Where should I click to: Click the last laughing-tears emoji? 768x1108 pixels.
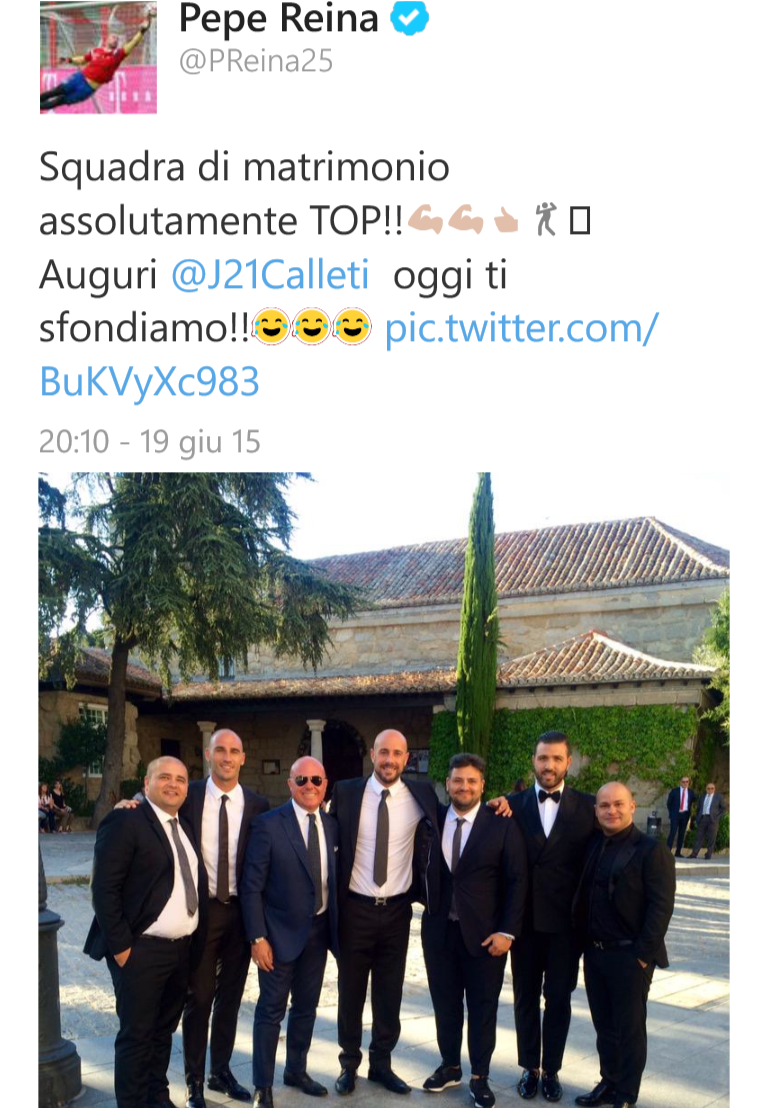coord(352,326)
